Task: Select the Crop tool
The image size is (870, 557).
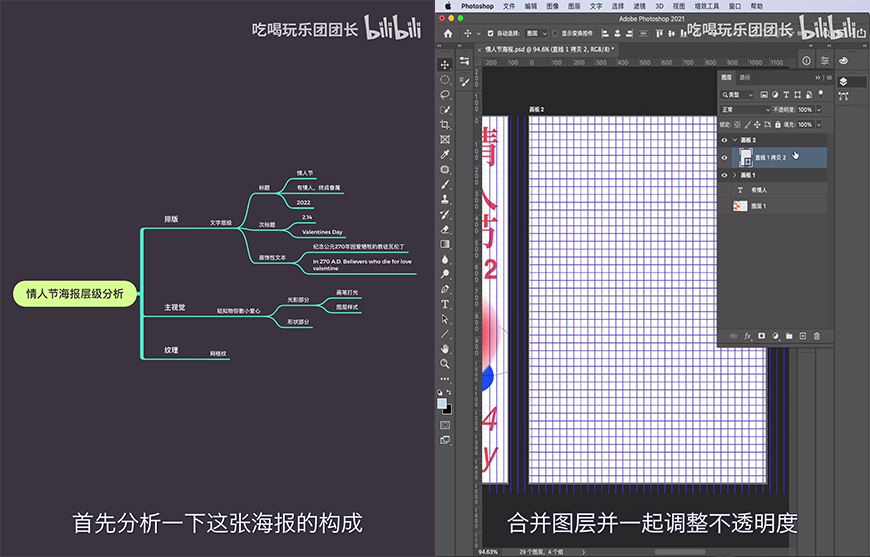Action: 444,125
